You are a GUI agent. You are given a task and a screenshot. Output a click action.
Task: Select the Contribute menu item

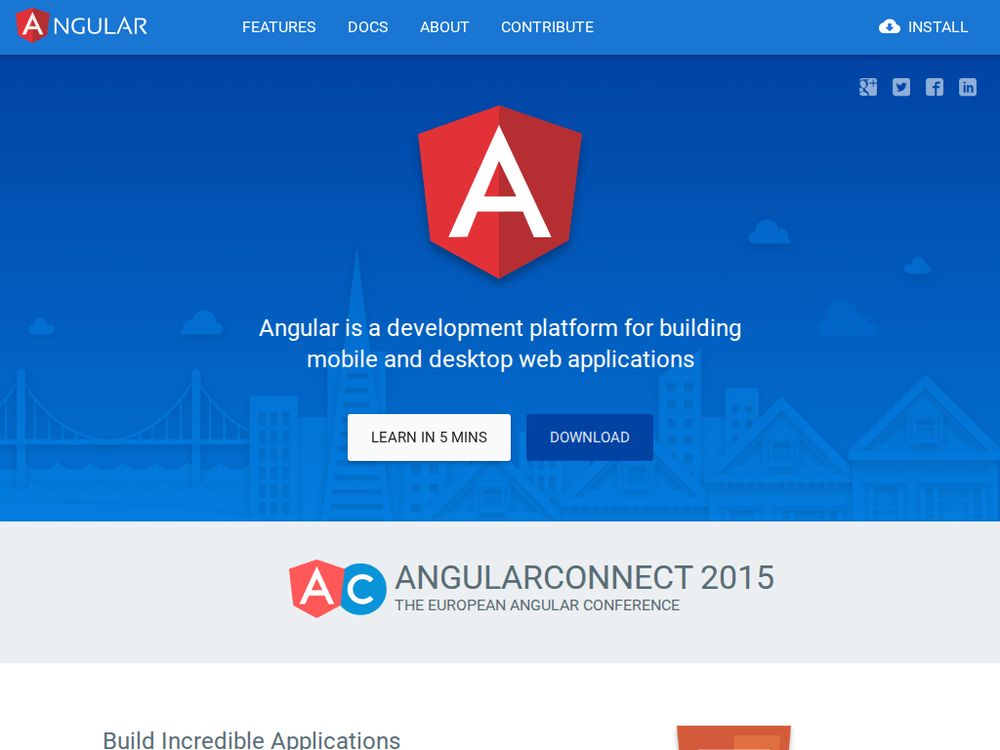coord(547,27)
